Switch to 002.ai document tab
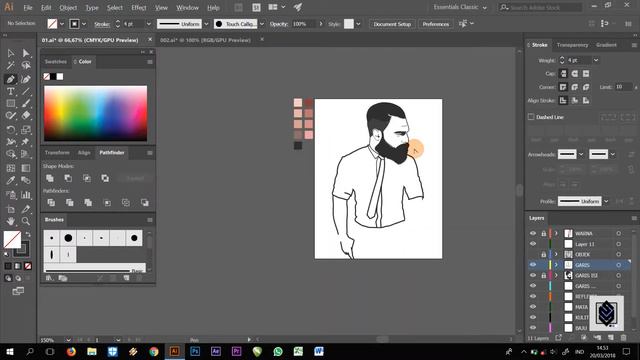Viewport: 640px width, 360px height. click(205, 40)
